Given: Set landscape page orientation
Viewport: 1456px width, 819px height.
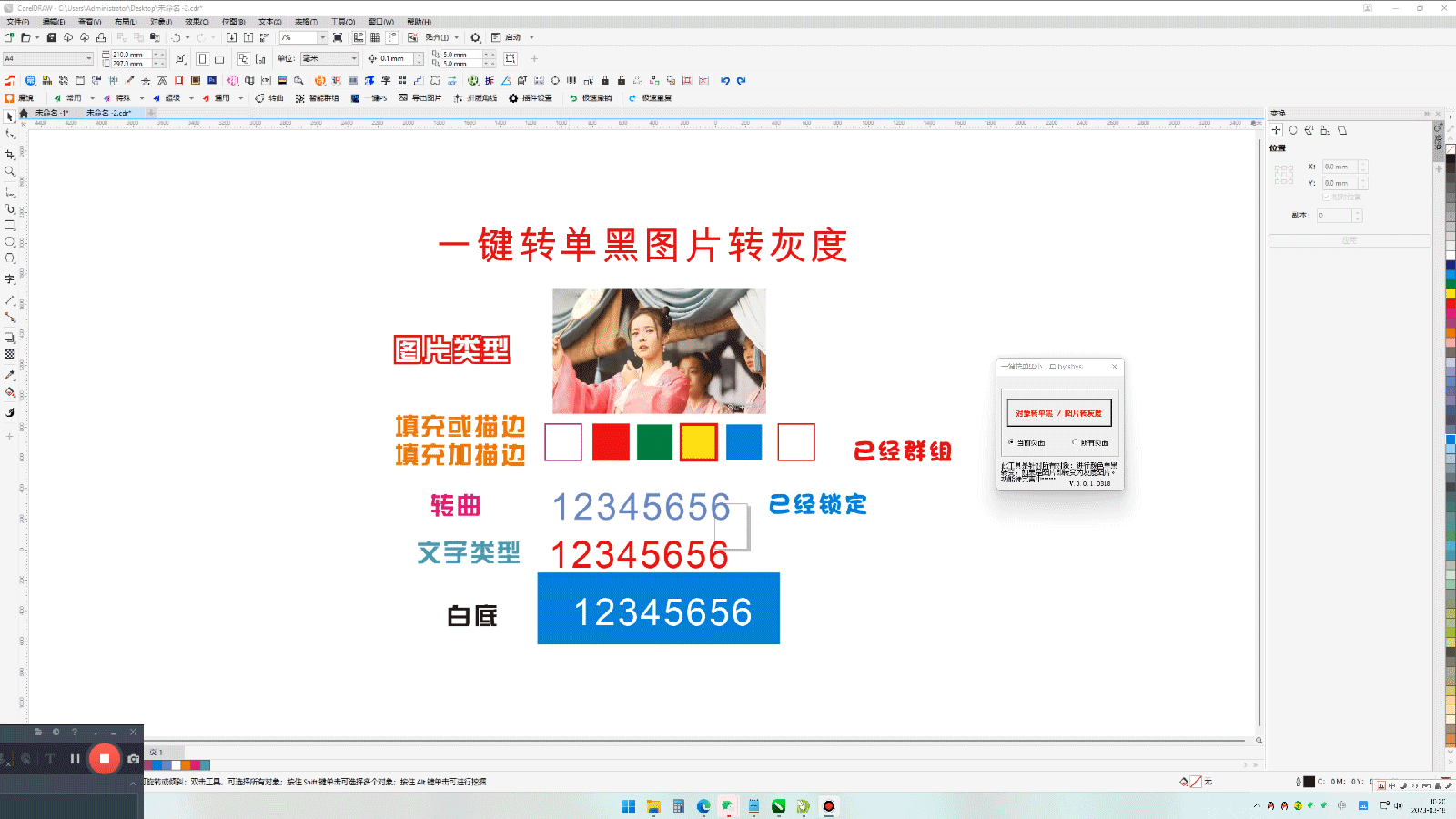Looking at the screenshot, I should pyautogui.click(x=218, y=59).
